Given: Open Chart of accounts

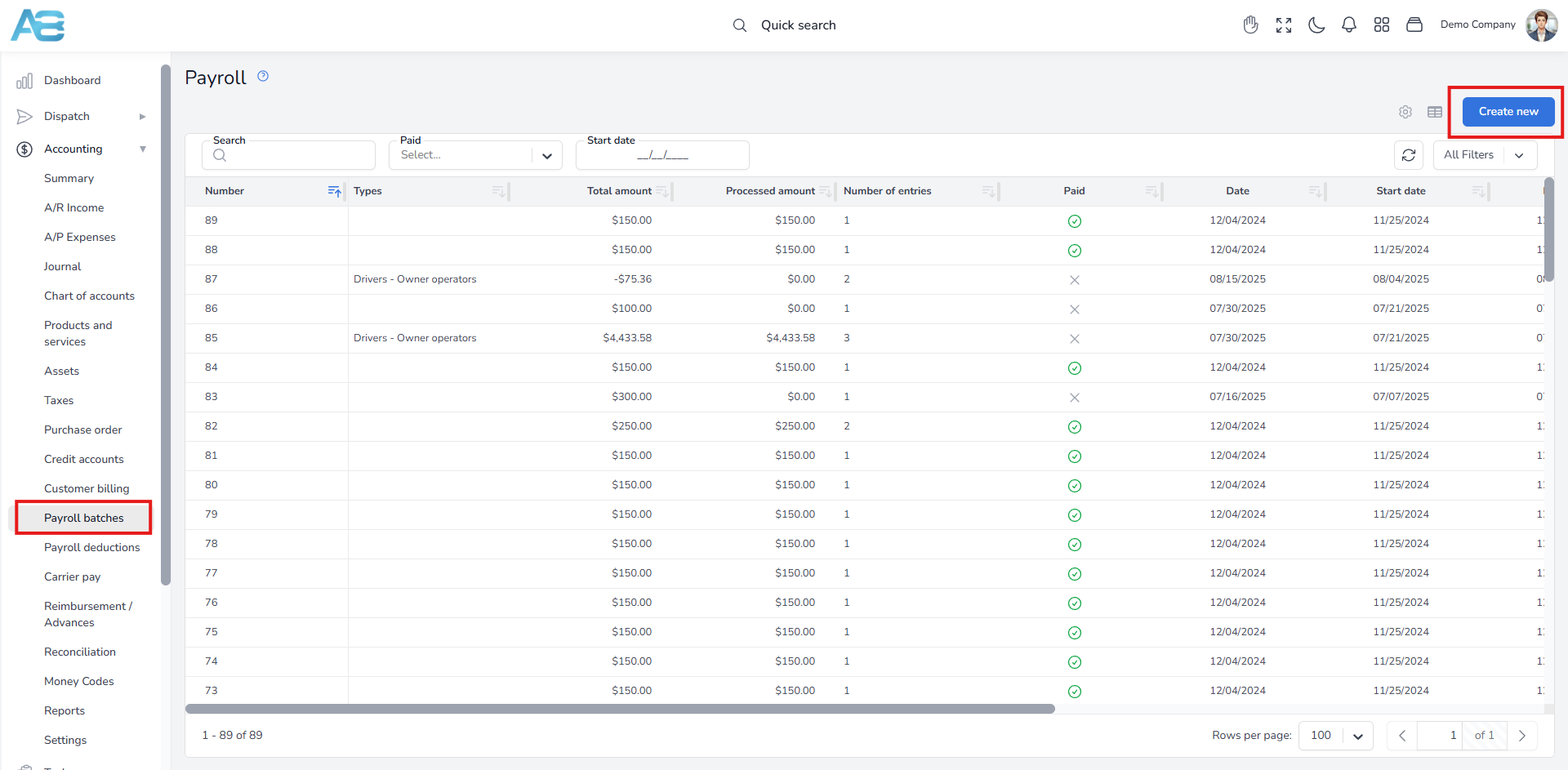Looking at the screenshot, I should pos(89,296).
